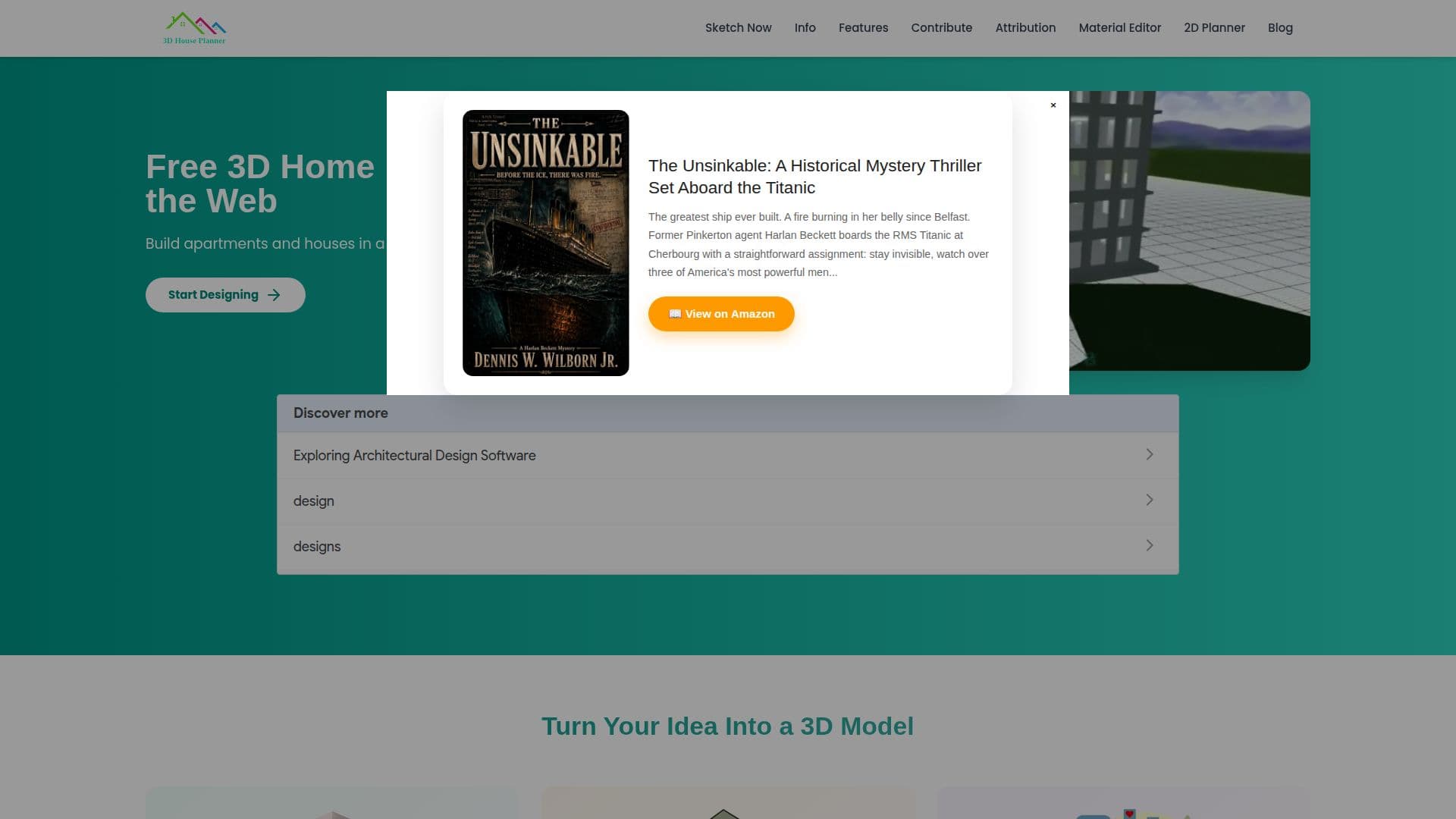The width and height of the screenshot is (1456, 819).
Task: Open the 2D Planner
Action: pos(1214,28)
